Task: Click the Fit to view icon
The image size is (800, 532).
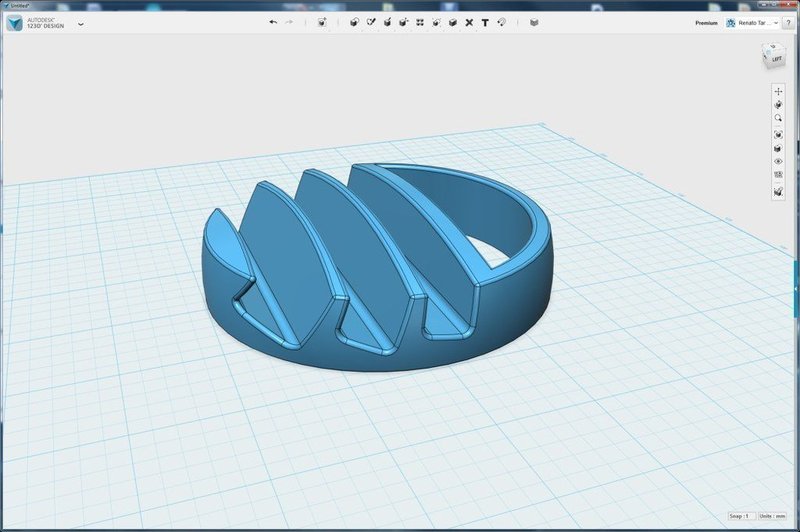Action: coord(778,135)
